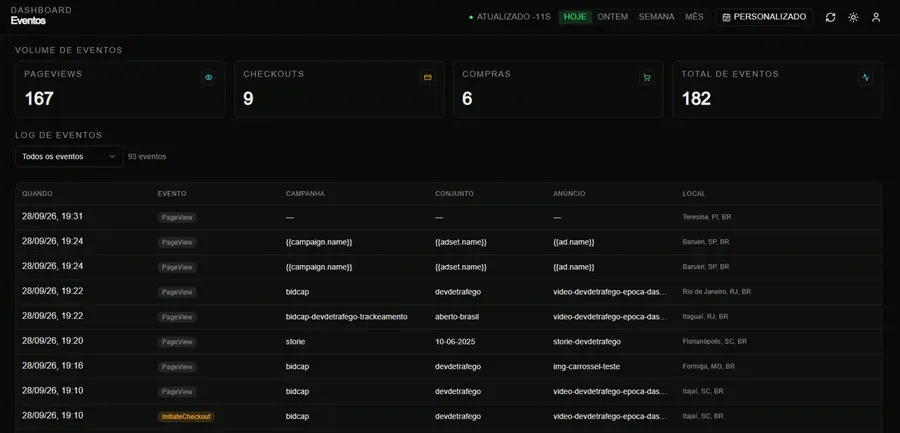Viewport: 900px width, 433px height.
Task: Click the Conjunto column header
Action: tap(454, 194)
